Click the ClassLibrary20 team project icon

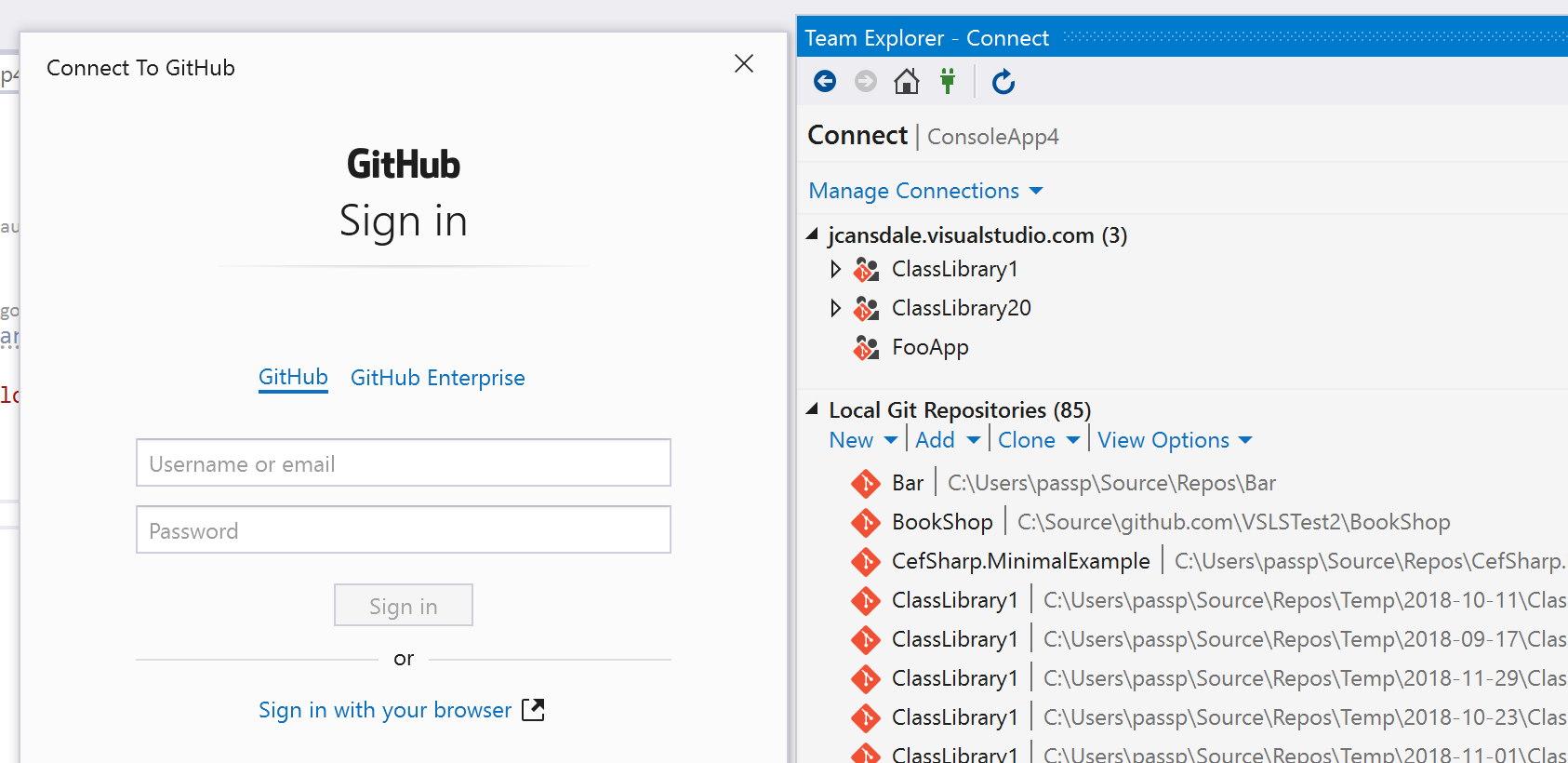click(x=866, y=308)
